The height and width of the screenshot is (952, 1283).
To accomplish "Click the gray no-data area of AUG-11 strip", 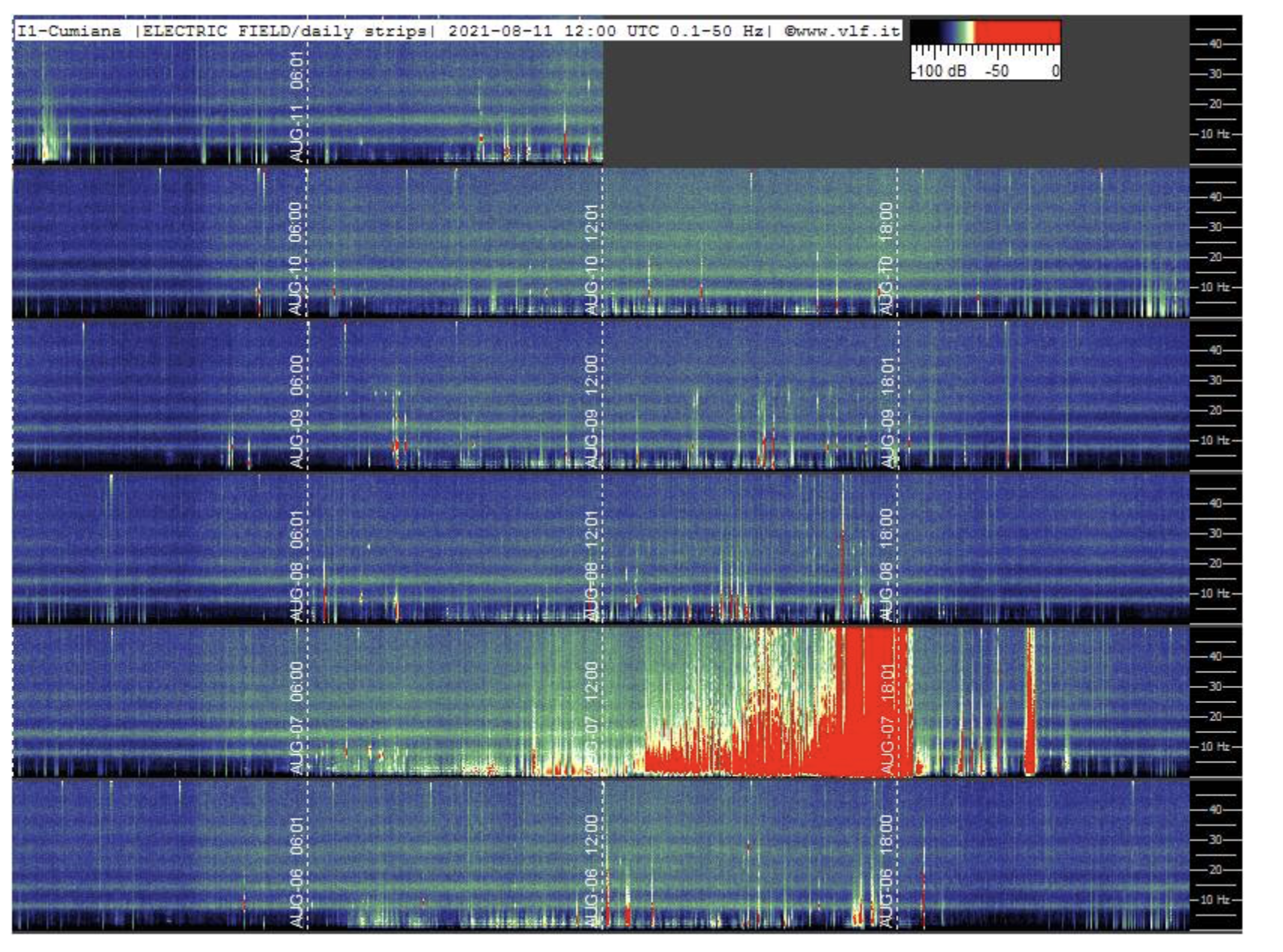I will 895,104.
